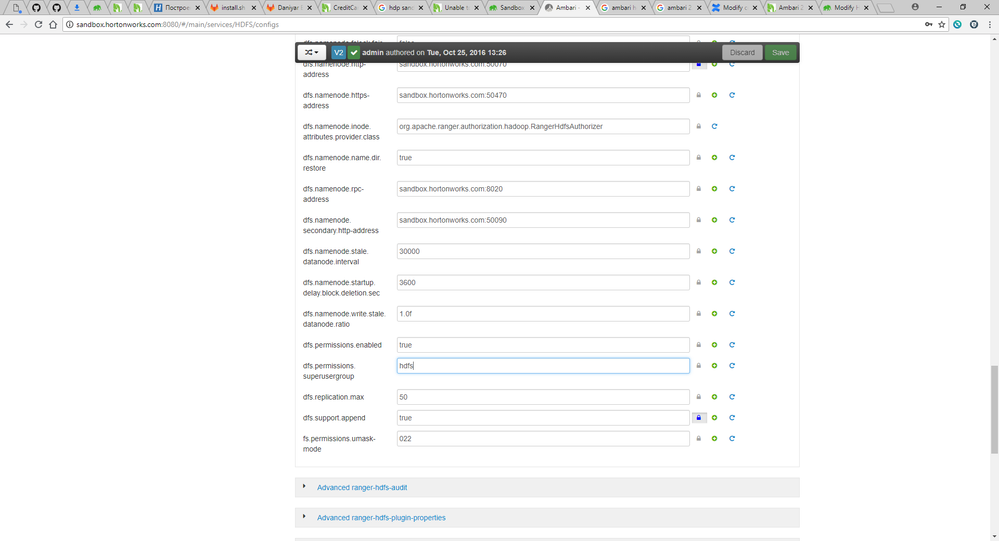
Task: Override dfs.namenode.name.dir.restore property
Action: 714,157
